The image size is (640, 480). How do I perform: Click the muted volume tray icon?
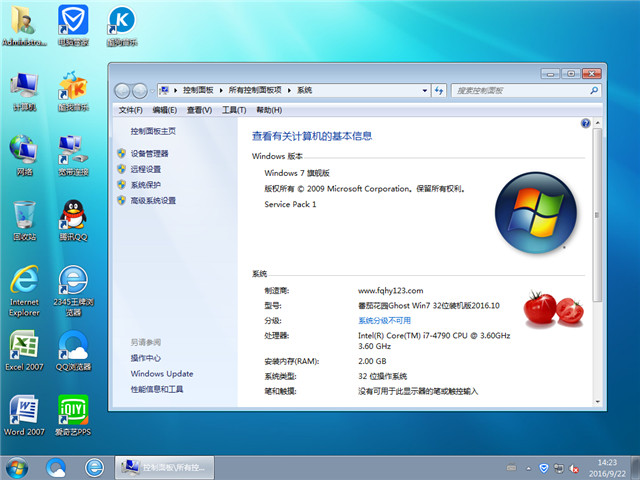574,468
